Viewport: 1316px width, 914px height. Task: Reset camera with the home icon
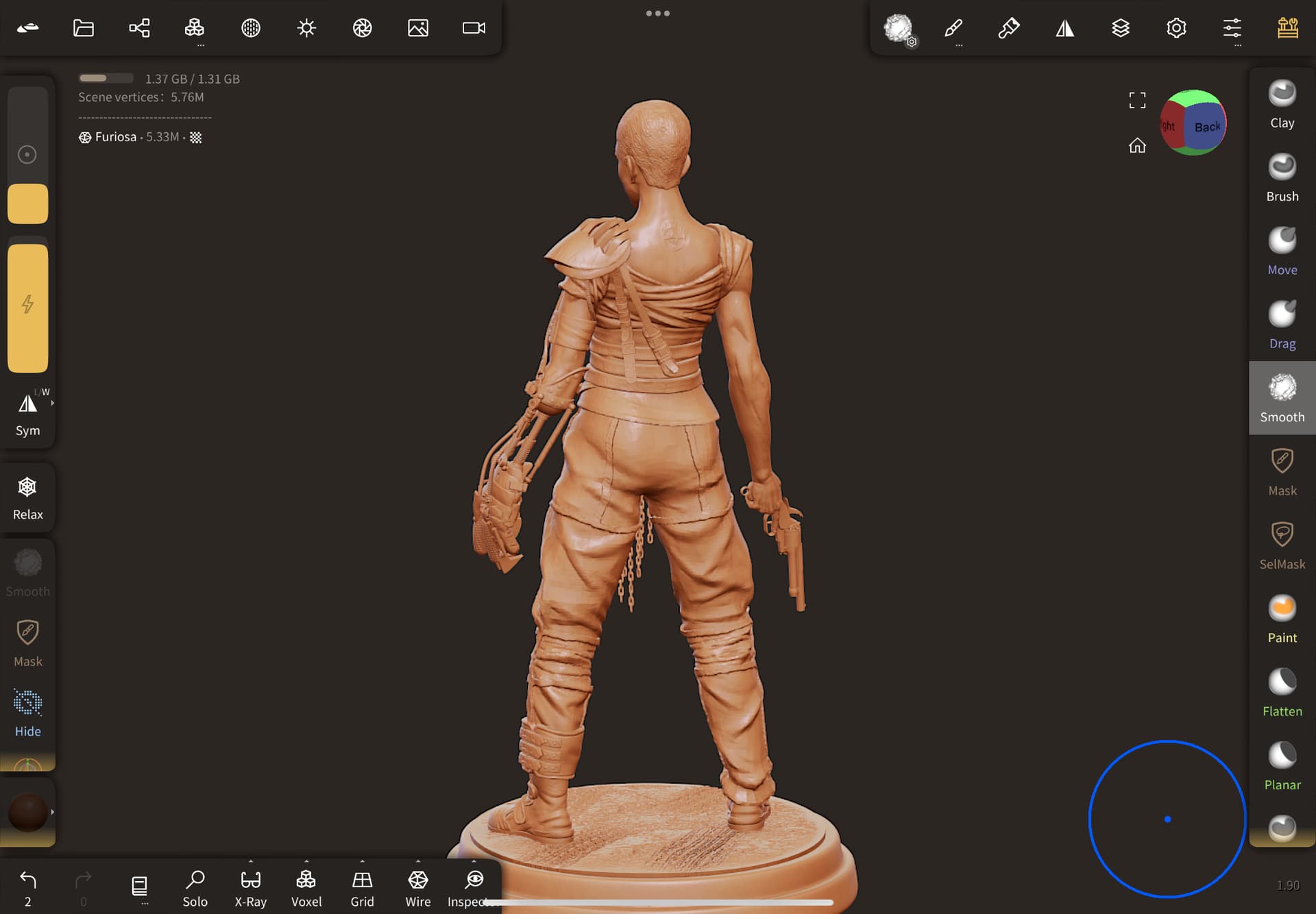click(x=1137, y=145)
